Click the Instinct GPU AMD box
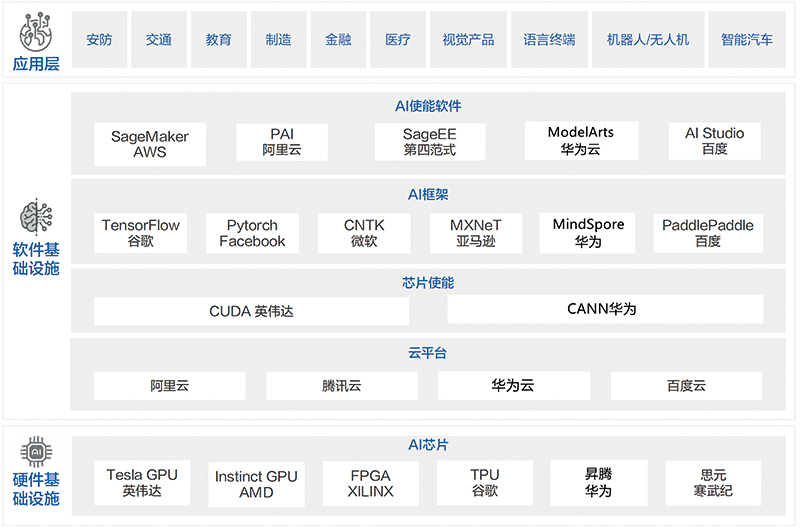Viewport: 800px width, 530px height. (256, 485)
